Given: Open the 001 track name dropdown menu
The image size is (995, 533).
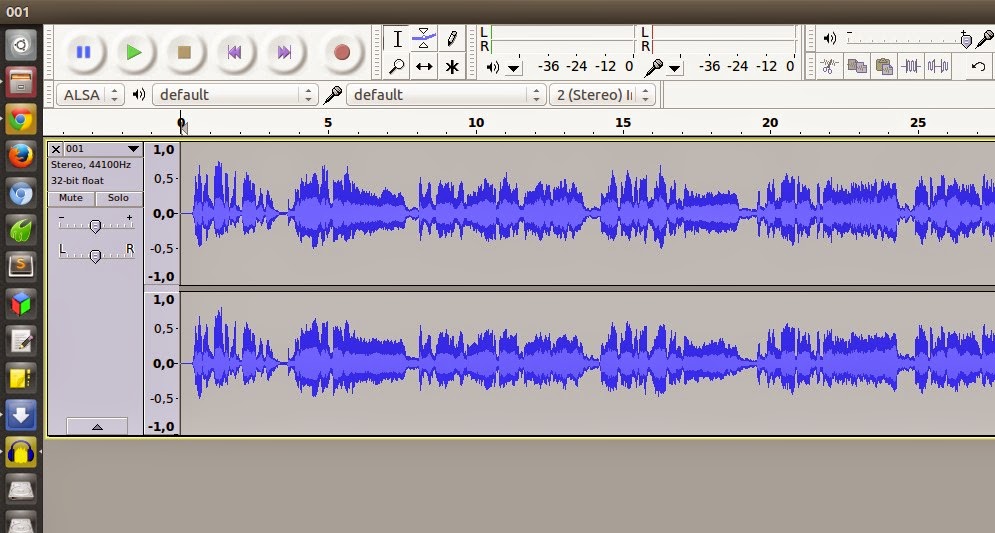Looking at the screenshot, I should click(103, 149).
